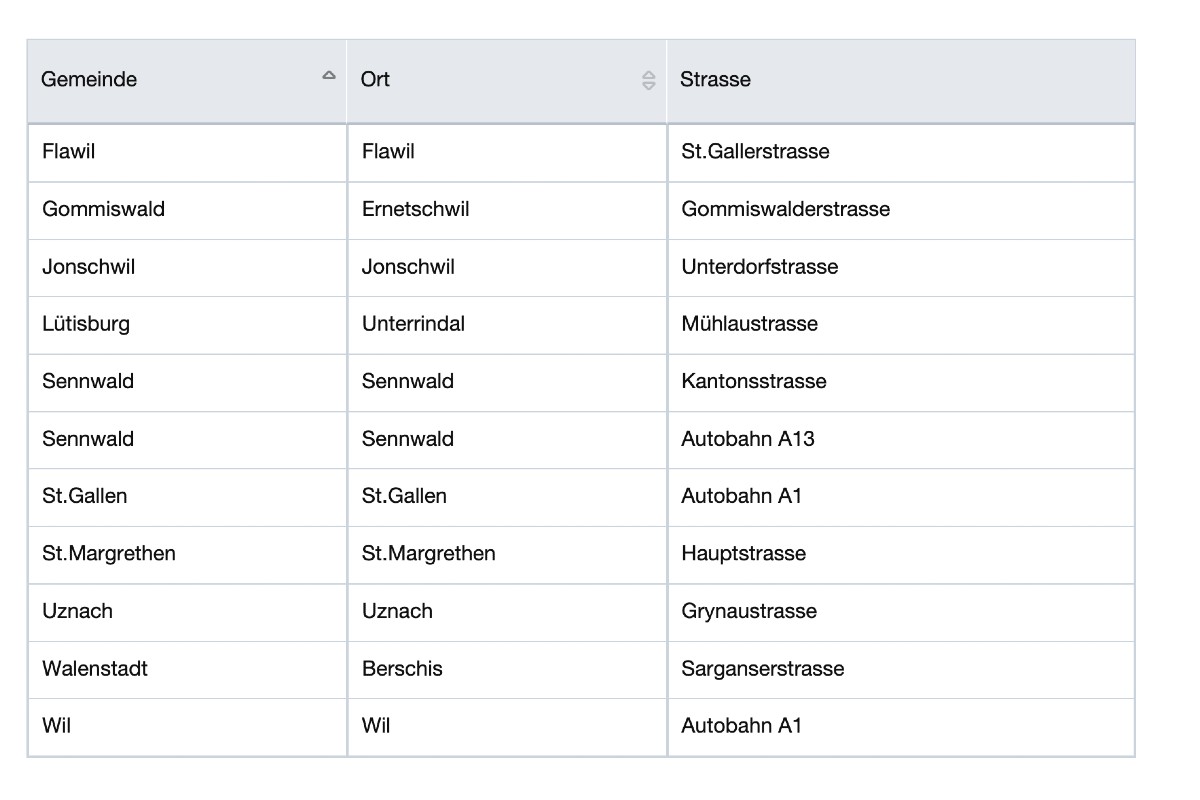Sort table by Ort column header
Screen dimensions: 1200x800
tap(375, 79)
